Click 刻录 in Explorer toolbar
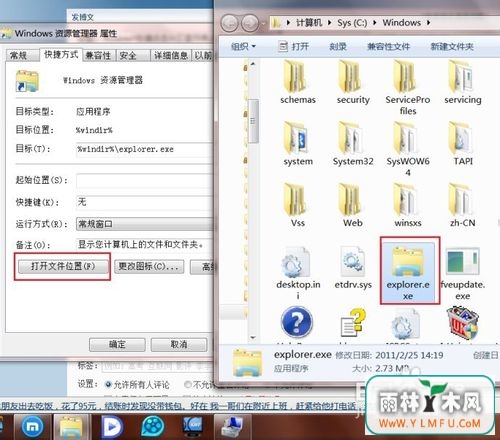The width and height of the screenshot is (500, 440). click(338, 46)
